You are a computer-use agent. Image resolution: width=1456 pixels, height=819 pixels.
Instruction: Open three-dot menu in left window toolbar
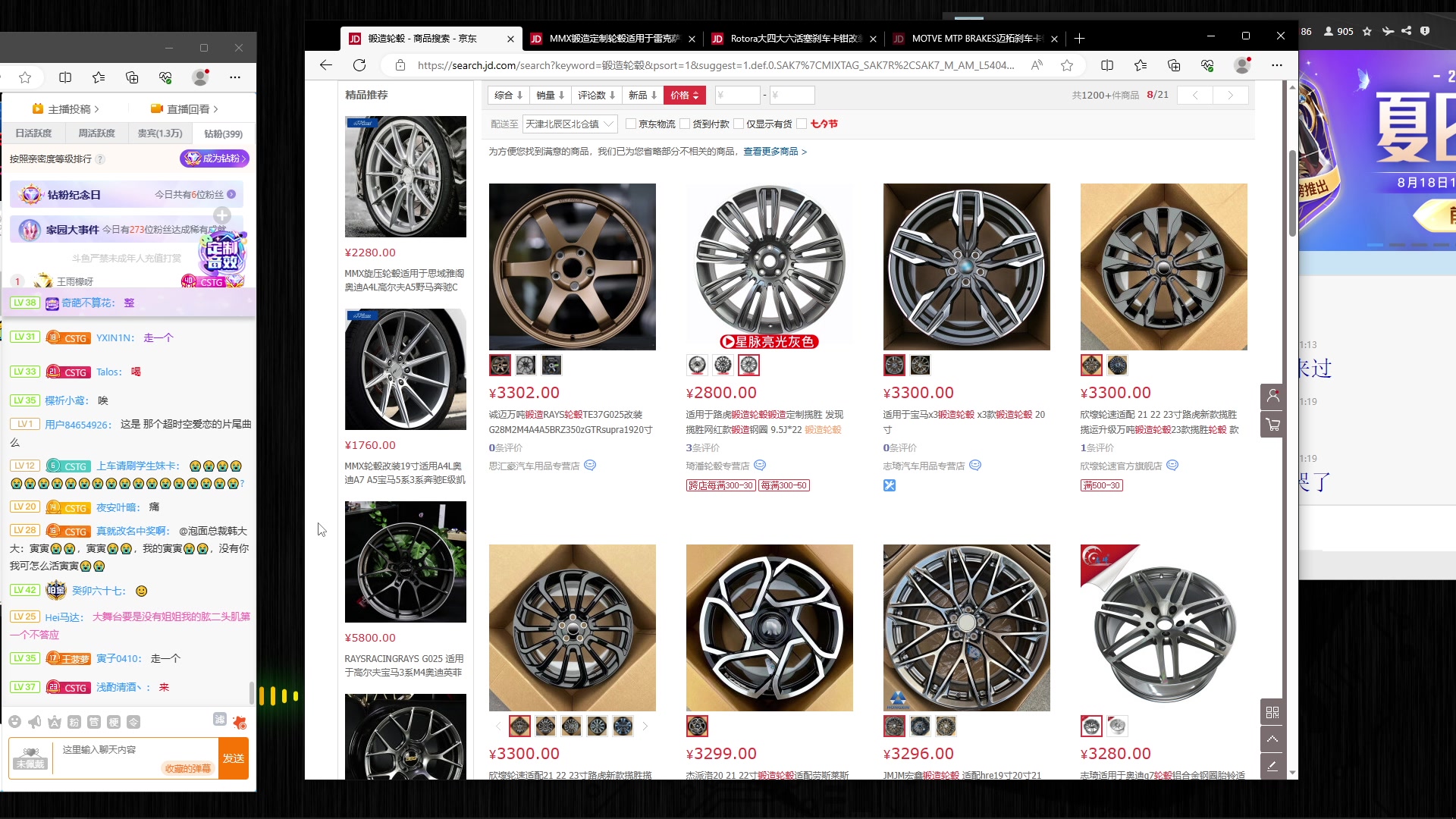click(235, 77)
